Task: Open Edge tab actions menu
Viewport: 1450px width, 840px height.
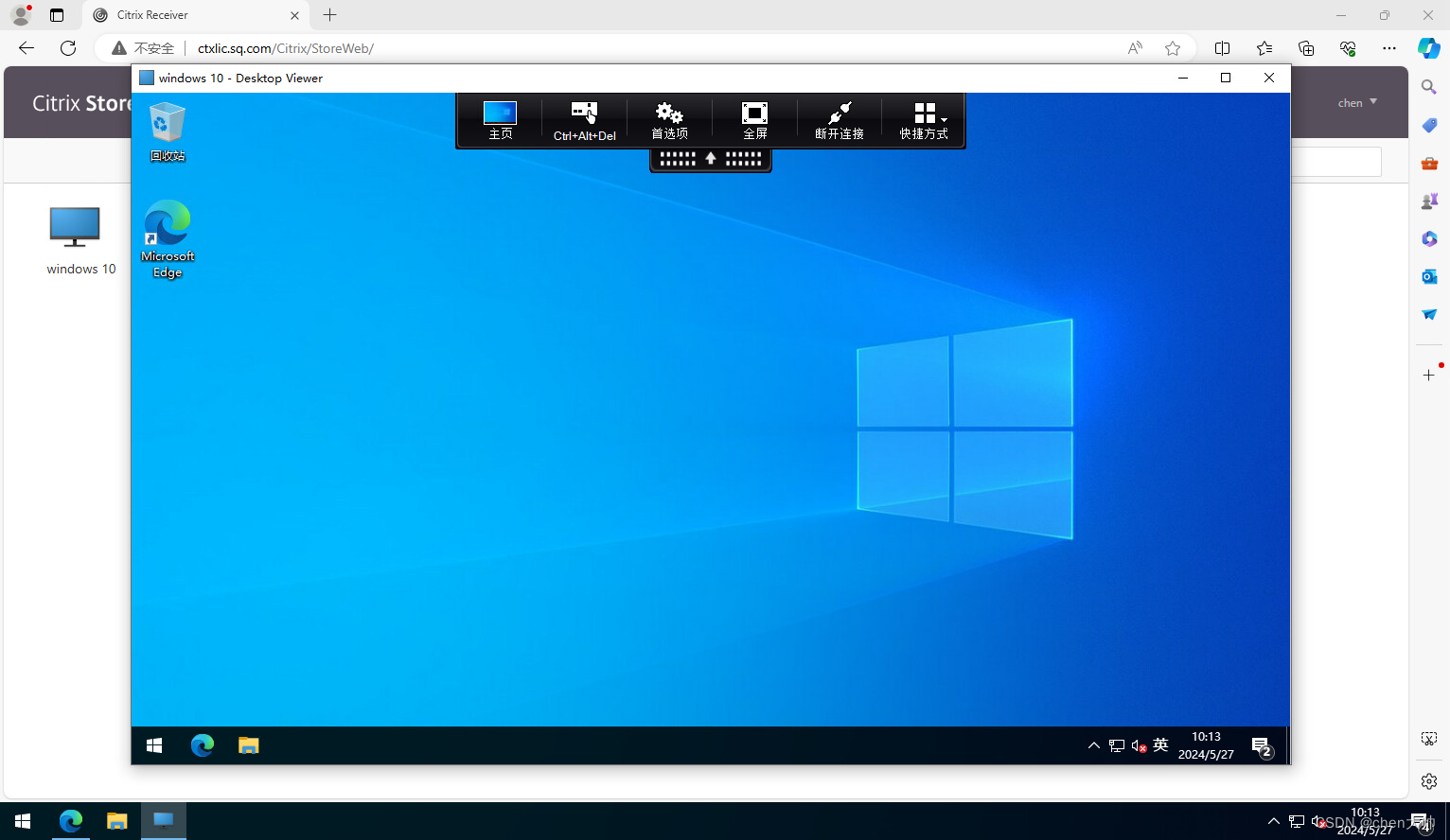Action: click(x=57, y=15)
